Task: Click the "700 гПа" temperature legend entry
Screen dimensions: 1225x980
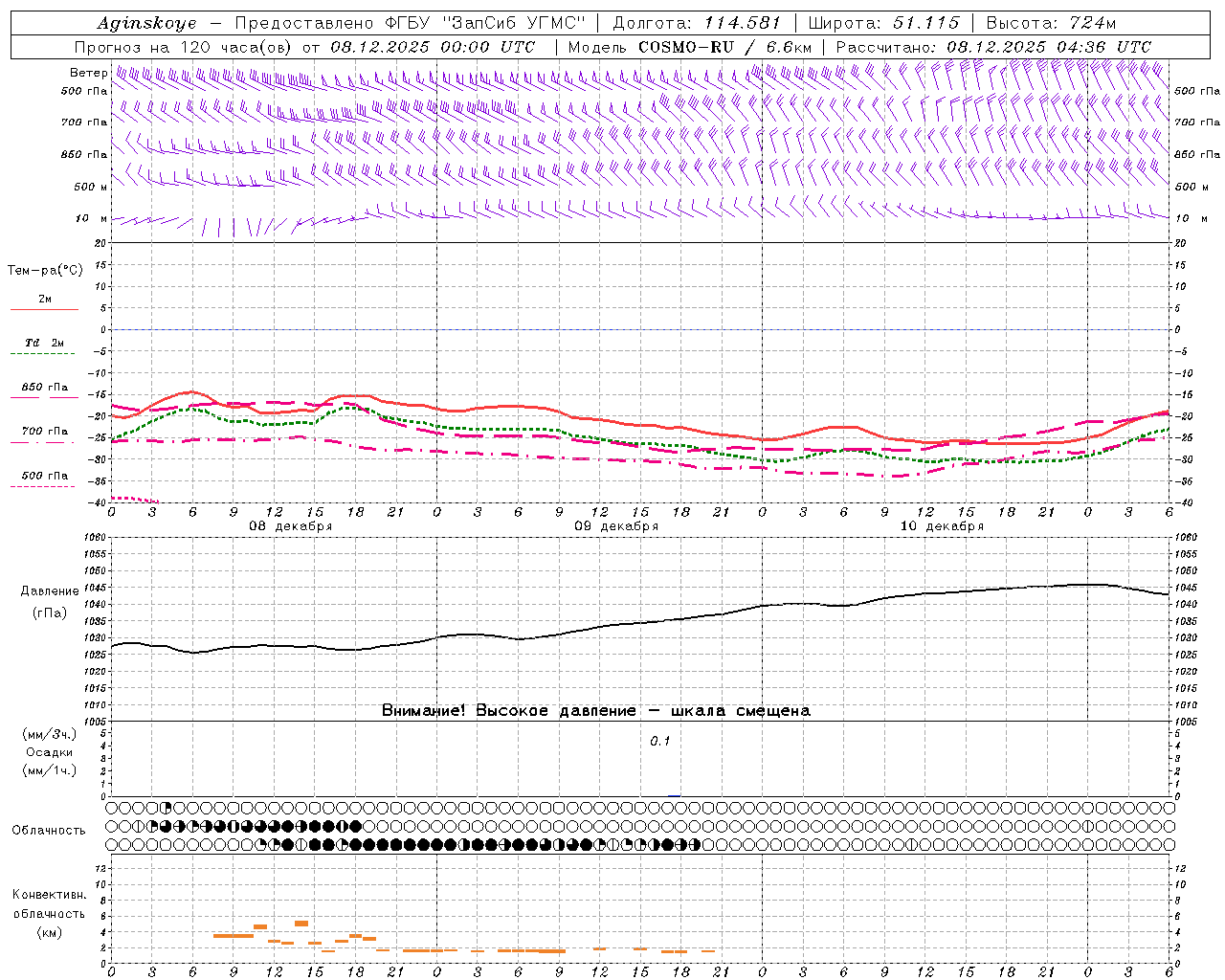Action: (45, 432)
